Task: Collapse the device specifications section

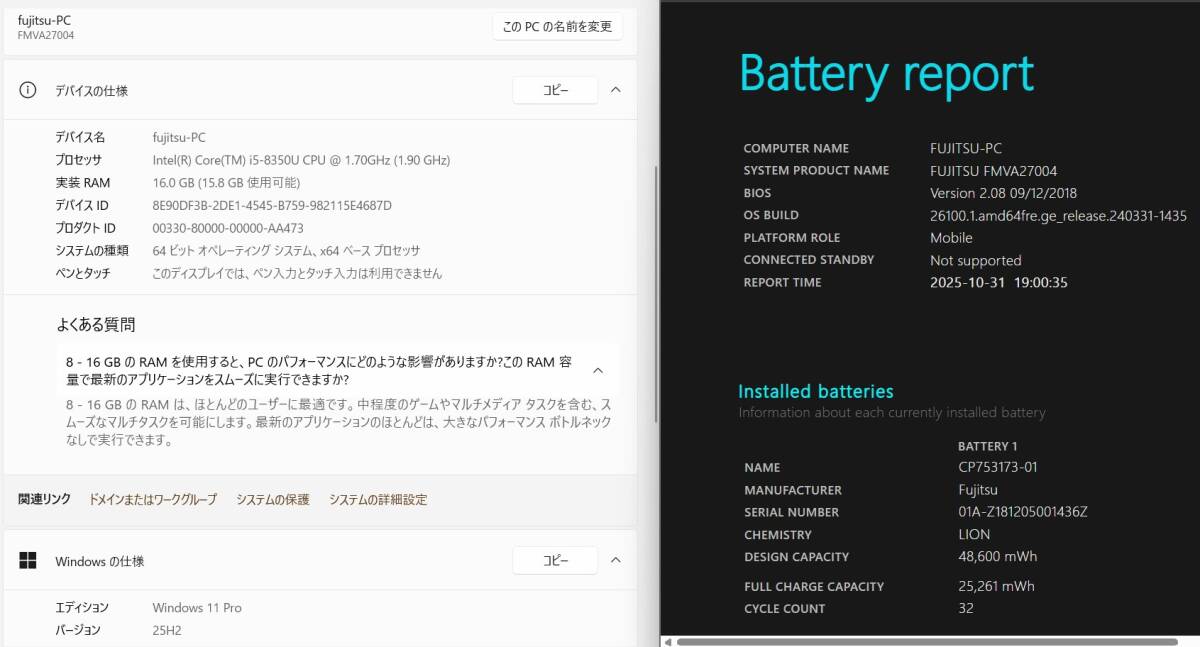Action: 616,90
